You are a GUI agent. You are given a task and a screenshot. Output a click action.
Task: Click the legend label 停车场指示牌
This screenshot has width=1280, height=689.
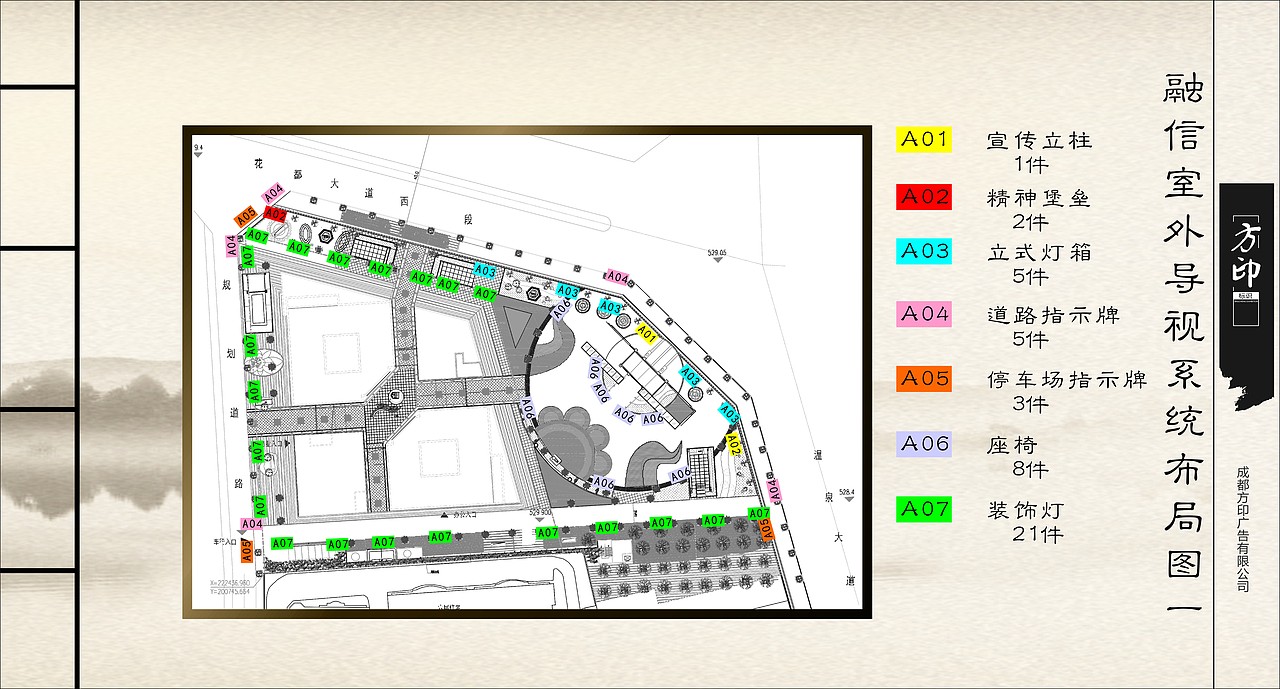click(1067, 380)
